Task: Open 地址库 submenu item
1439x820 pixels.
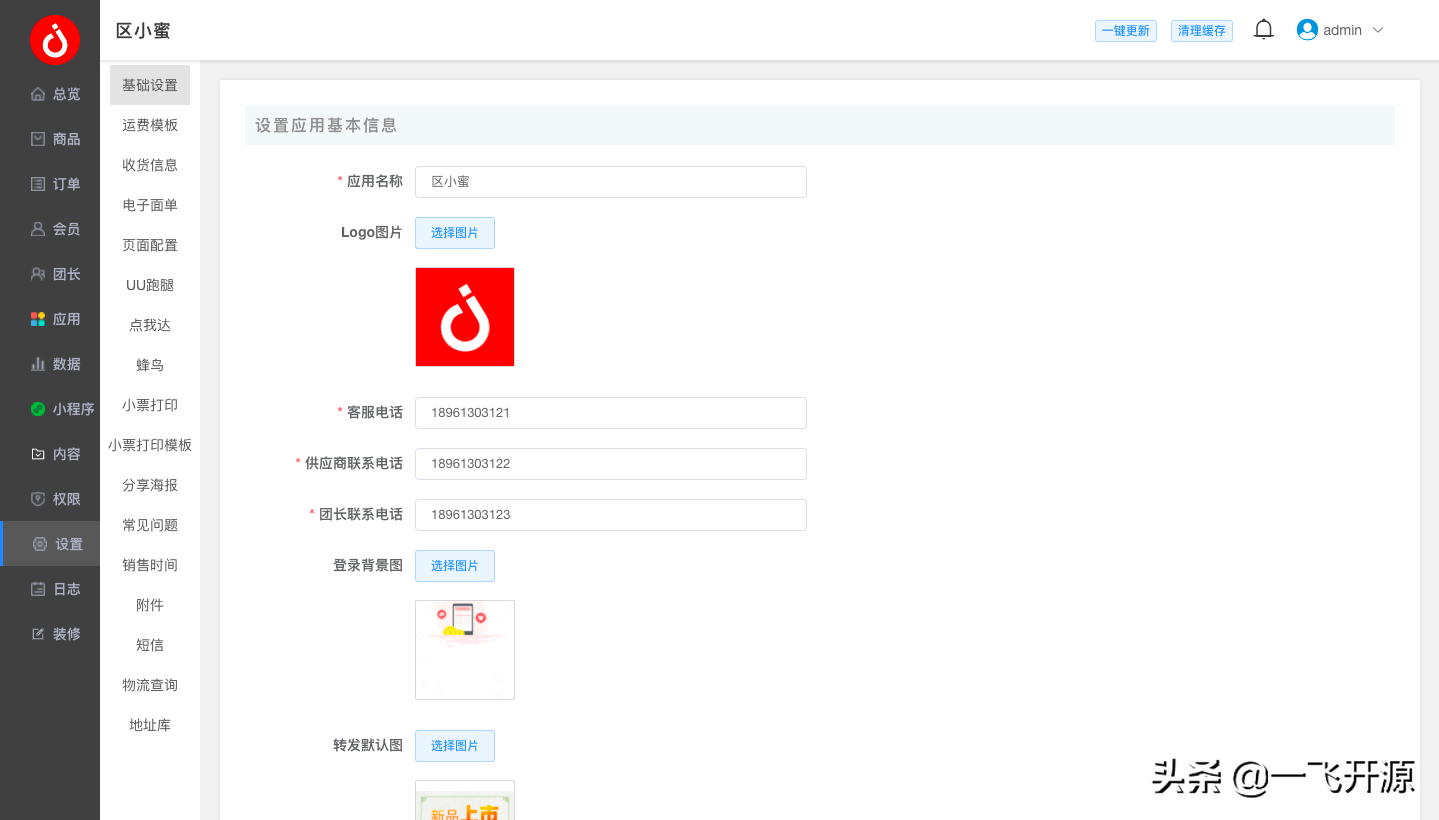Action: click(x=150, y=725)
